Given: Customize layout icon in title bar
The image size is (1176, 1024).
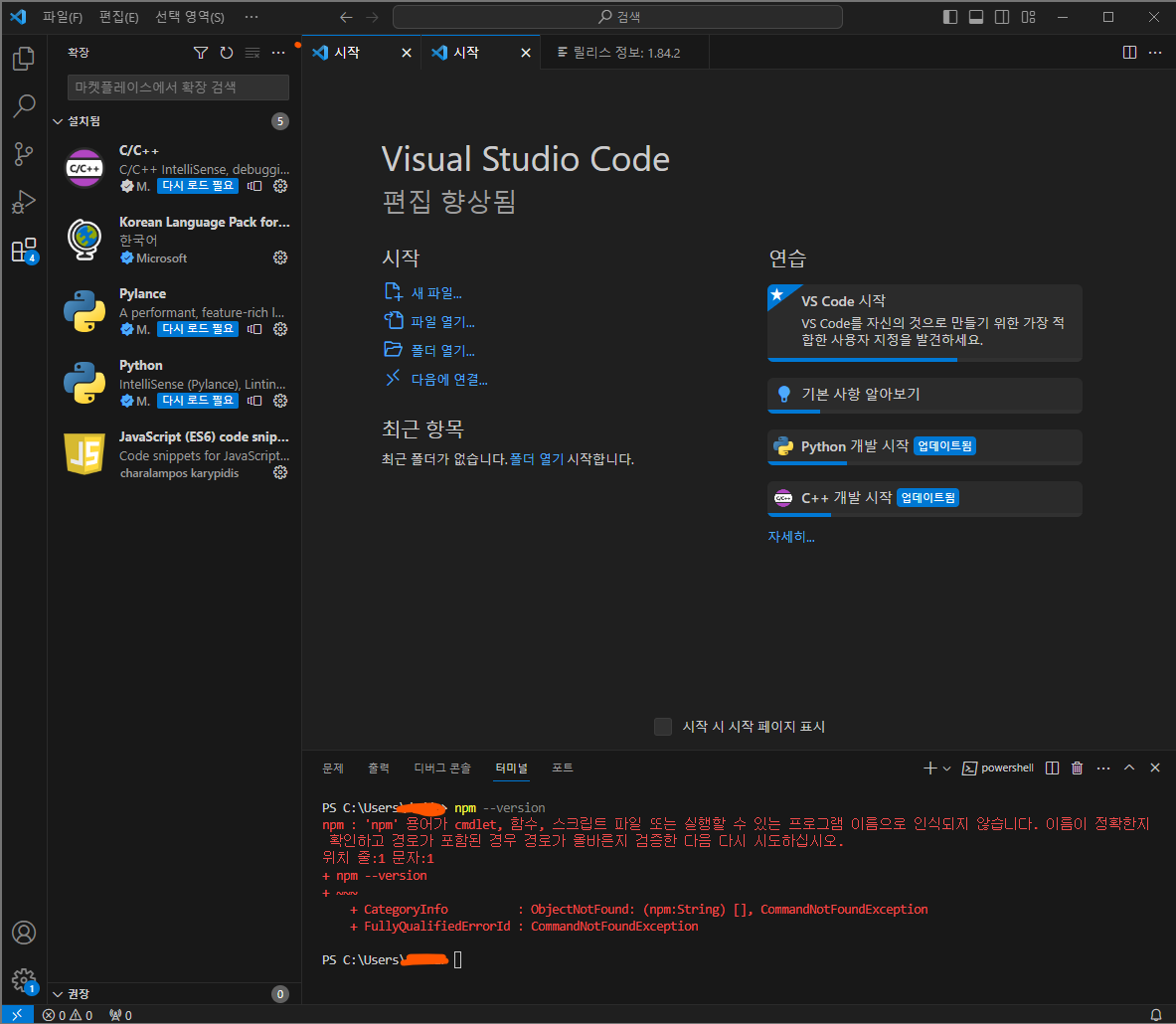Looking at the screenshot, I should [x=1028, y=17].
